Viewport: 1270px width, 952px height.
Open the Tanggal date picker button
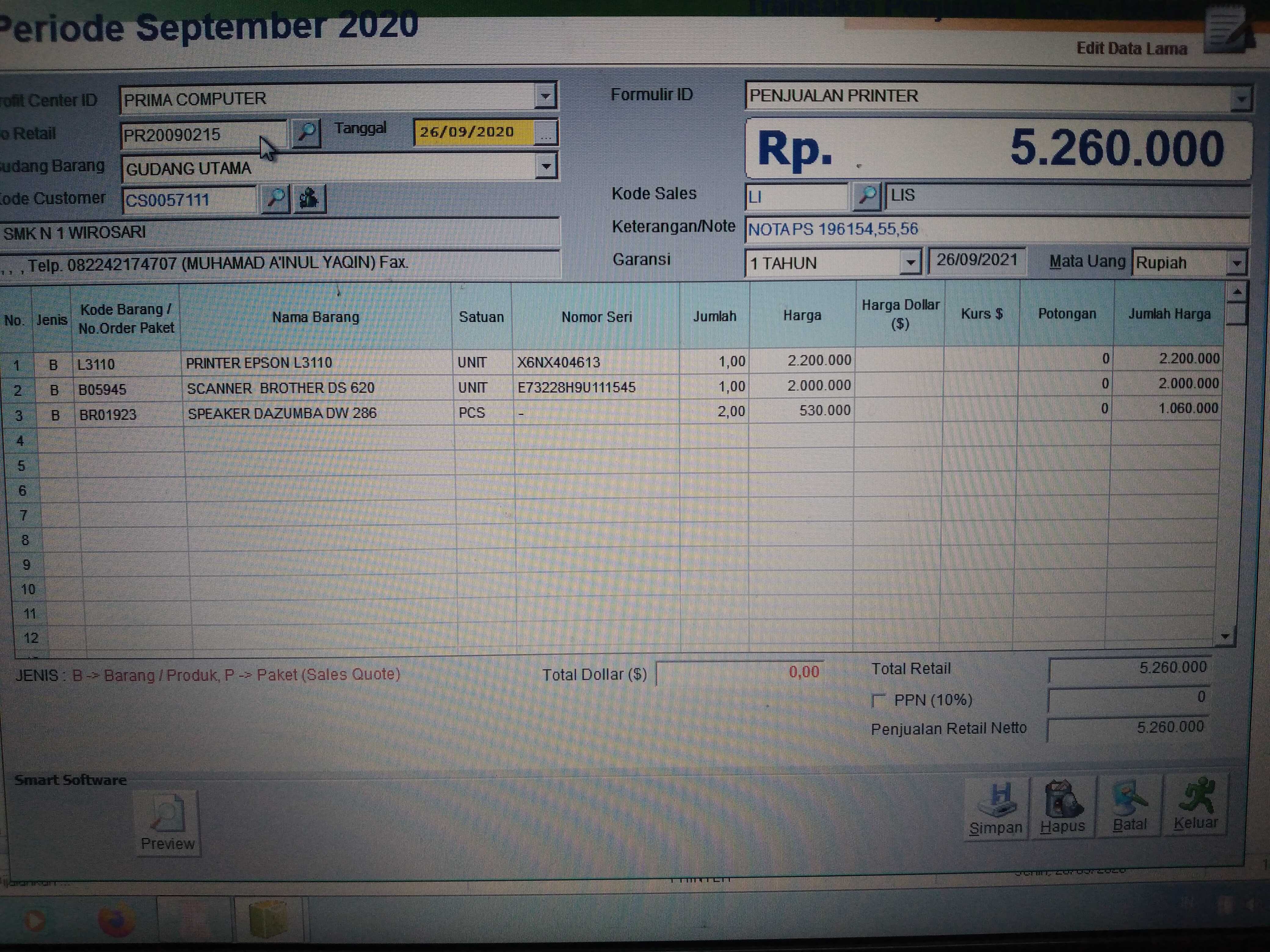(546, 132)
